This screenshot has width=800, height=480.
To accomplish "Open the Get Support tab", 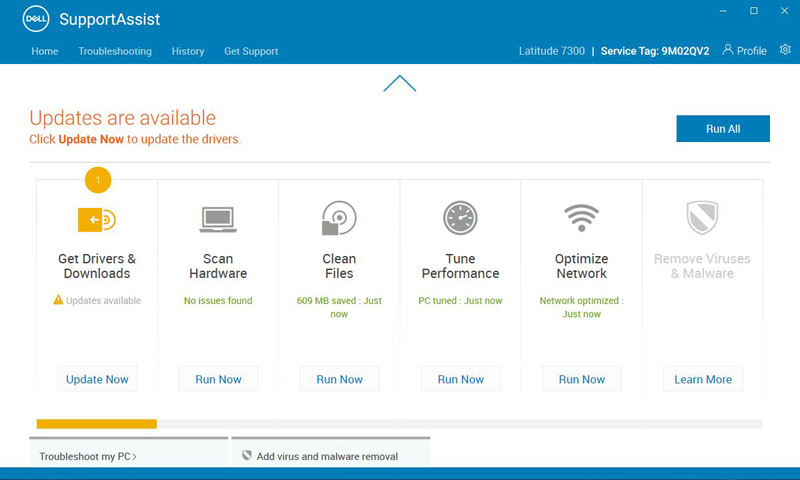I will [x=251, y=51].
